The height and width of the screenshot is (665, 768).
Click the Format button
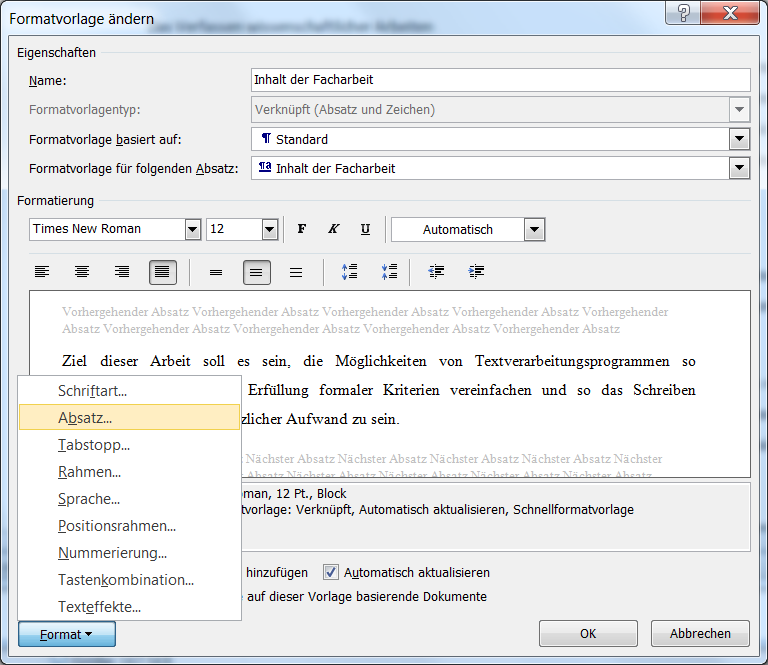[67, 634]
